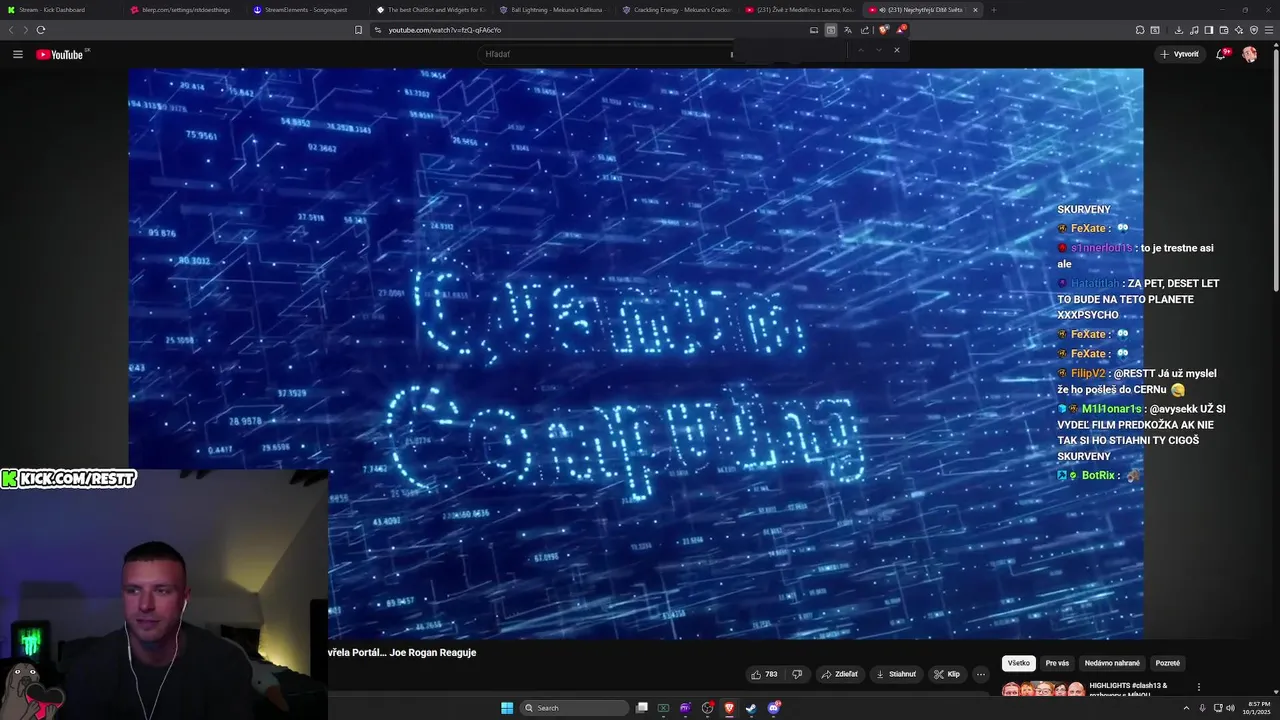Switch to Živě z Medellínu s Laurou tab
Viewport: 1280px width, 720px height.
pyautogui.click(x=800, y=9)
